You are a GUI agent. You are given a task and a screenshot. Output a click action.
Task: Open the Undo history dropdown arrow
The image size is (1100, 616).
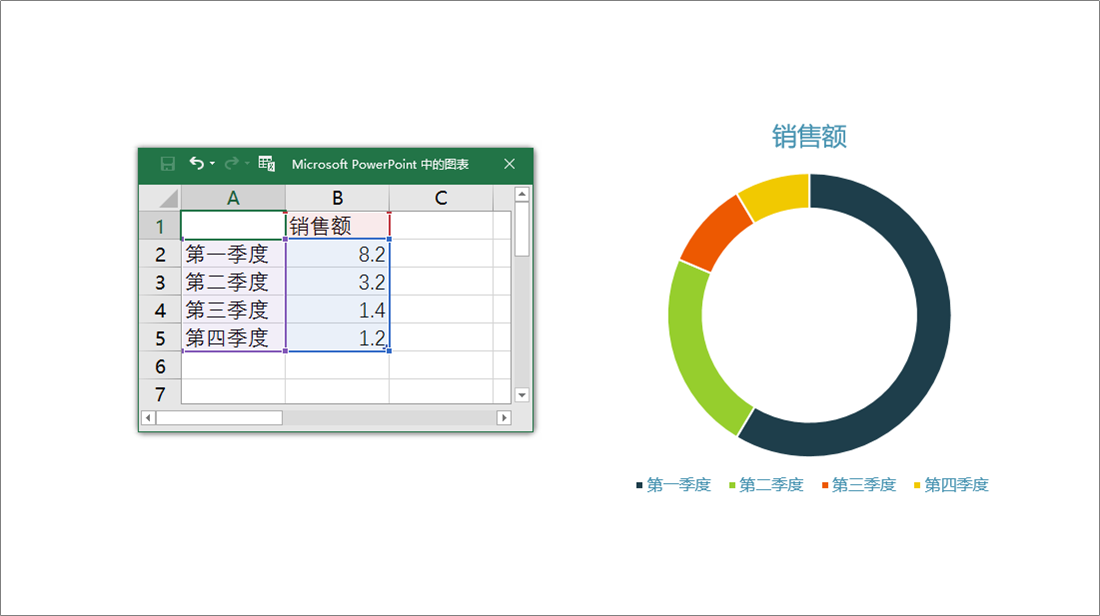coord(213,163)
